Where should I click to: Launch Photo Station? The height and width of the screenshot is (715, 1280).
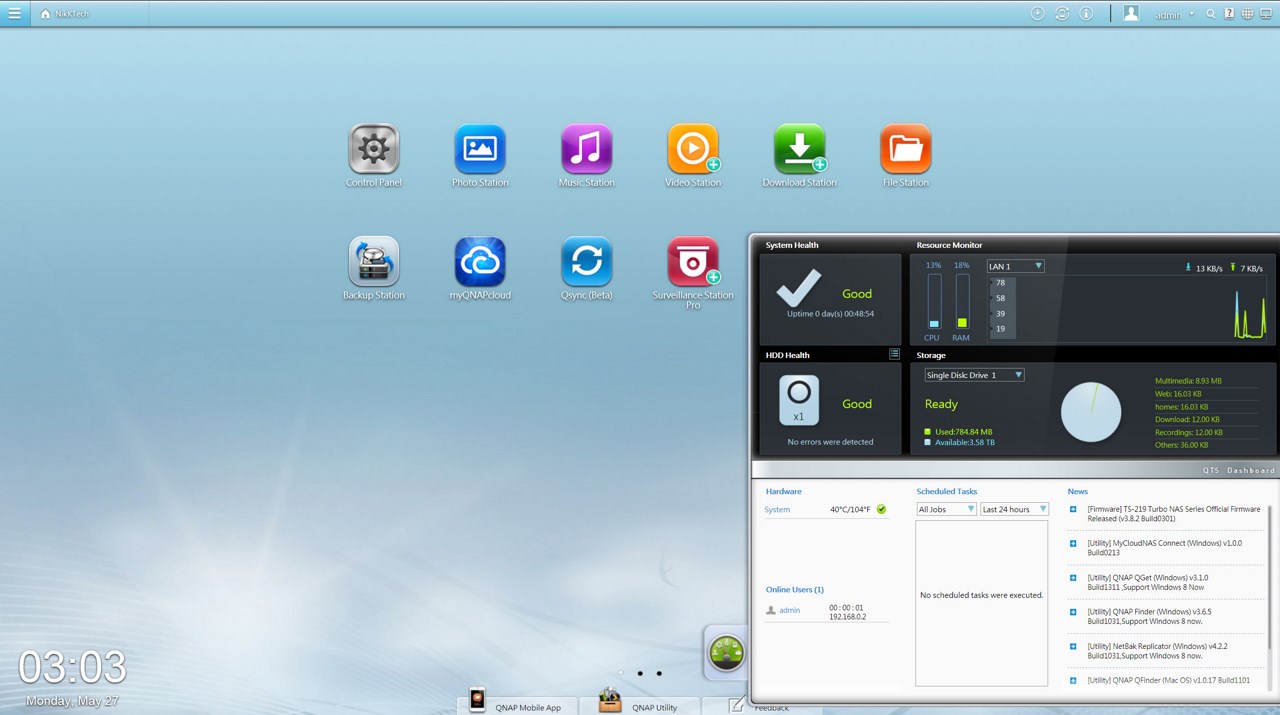[x=480, y=149]
